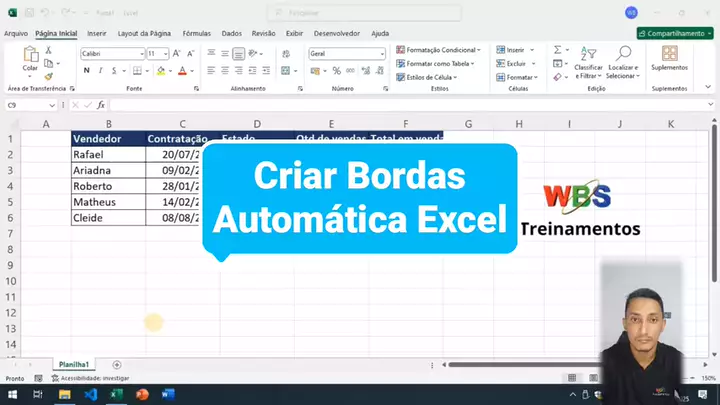Image resolution: width=720 pixels, height=405 pixels.
Task: Open the Font Color dropdown arrow
Action: 192,71
